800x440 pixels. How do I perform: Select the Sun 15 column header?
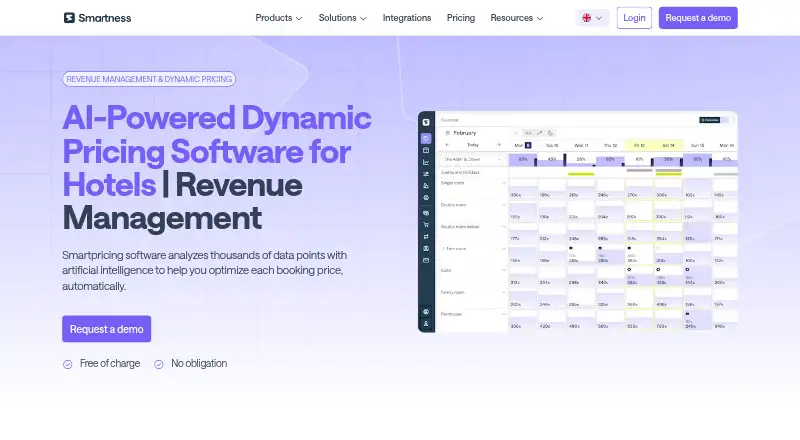(x=697, y=145)
